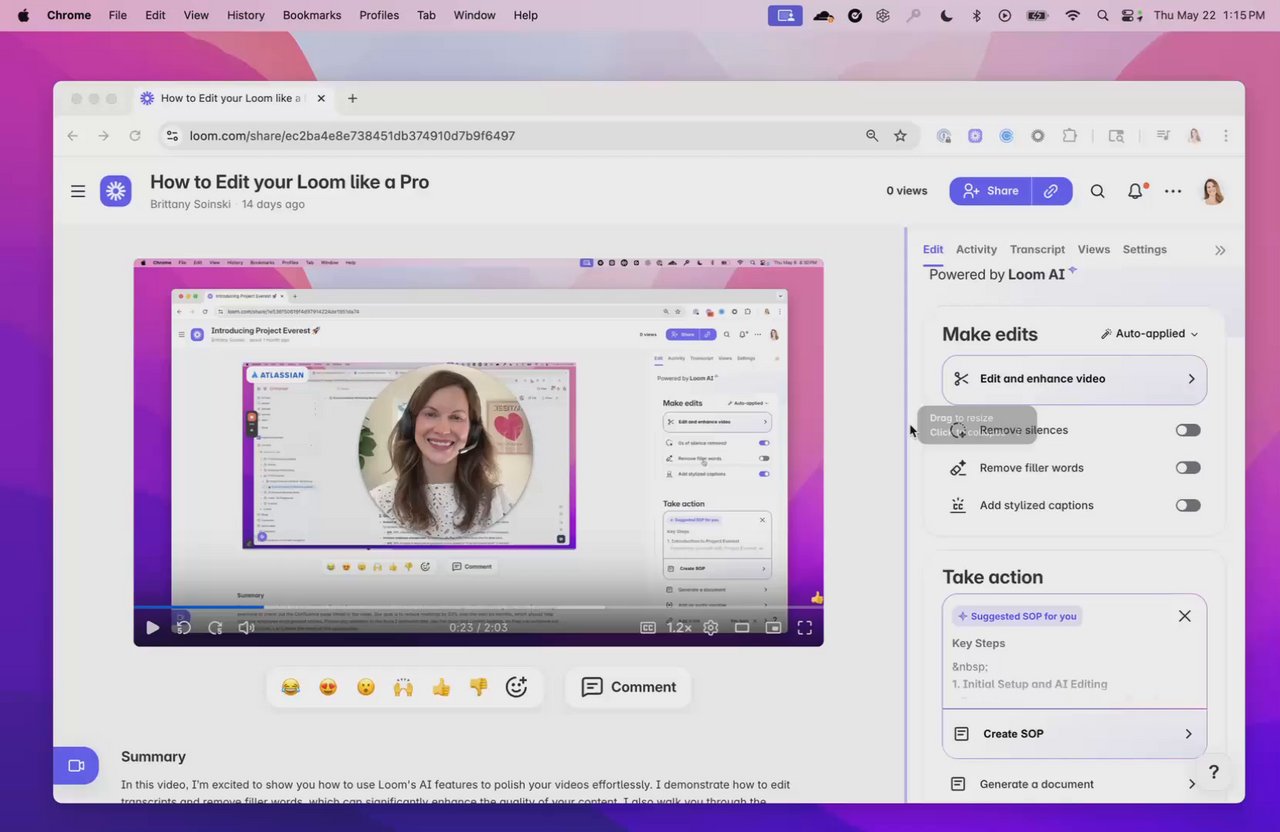This screenshot has width=1280, height=832.
Task: Collapse the right side panel
Action: coord(1220,250)
